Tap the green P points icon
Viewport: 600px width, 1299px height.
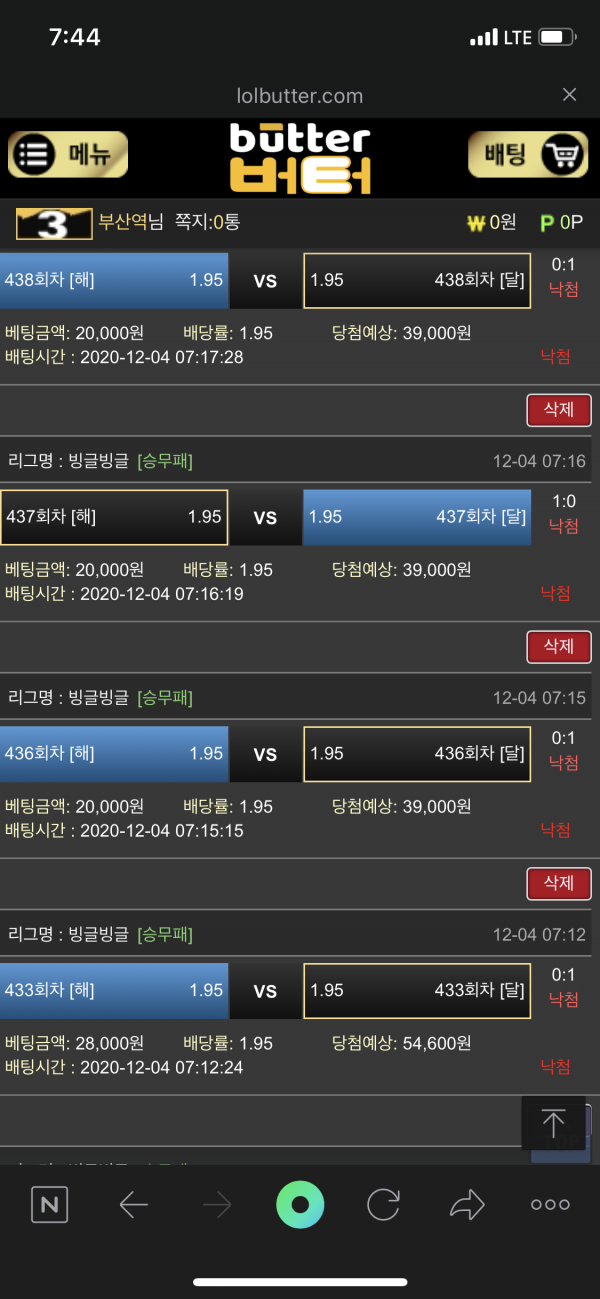[x=546, y=223]
